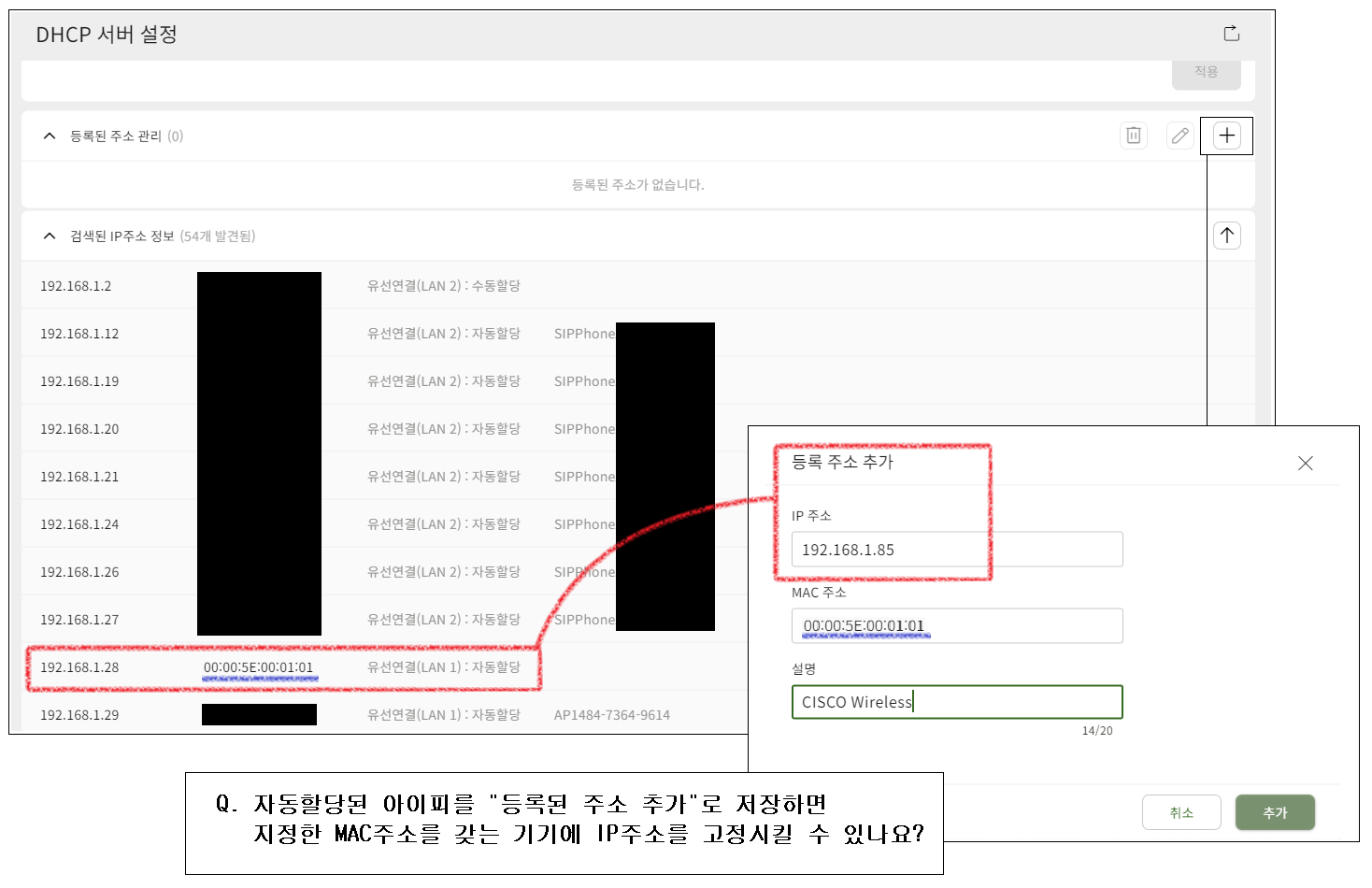Click the IP 주소 field with 192.168.1.85
This screenshot has height=888, width=1372.
pyautogui.click(x=957, y=550)
